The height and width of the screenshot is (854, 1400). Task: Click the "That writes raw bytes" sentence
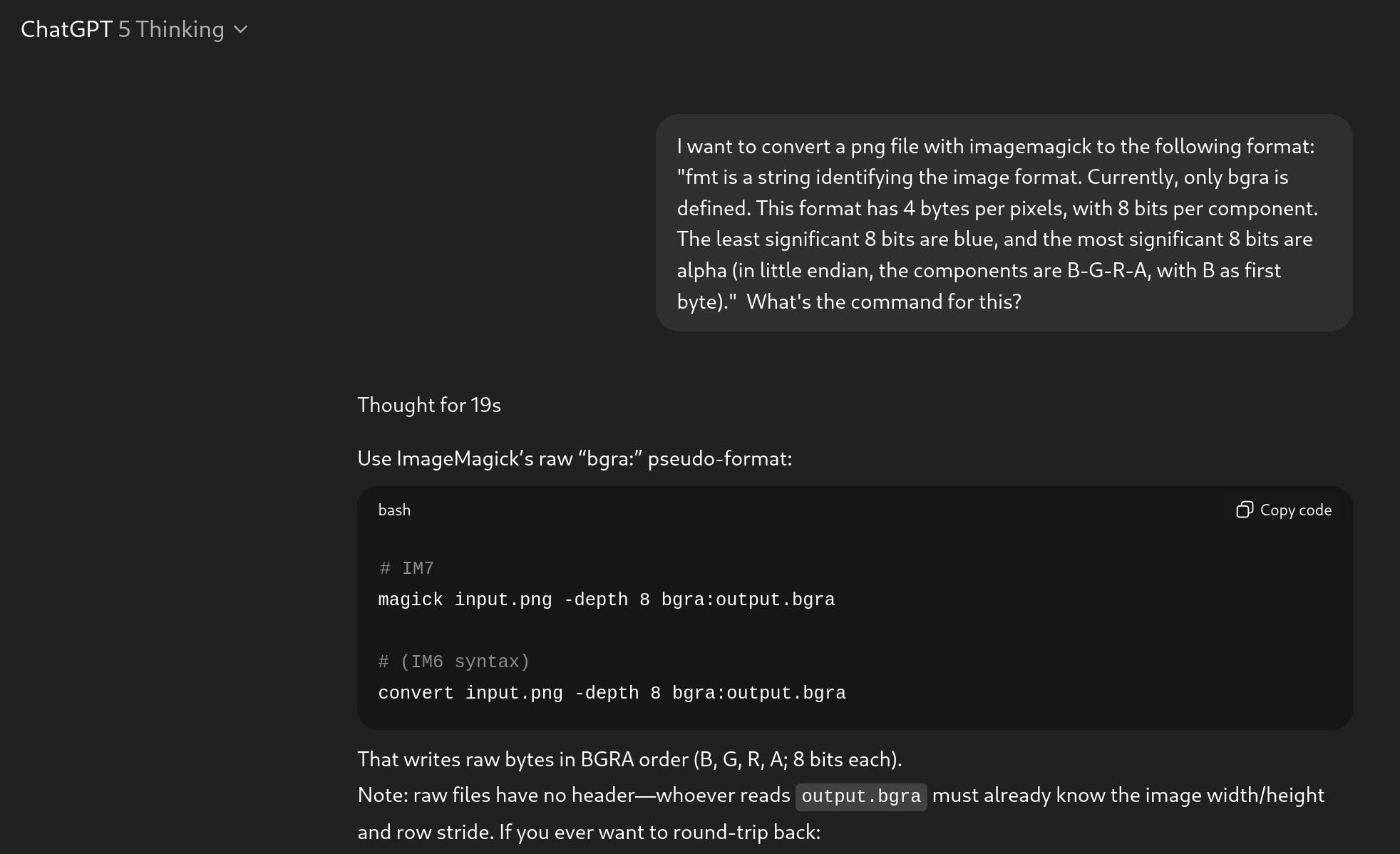(x=629, y=759)
